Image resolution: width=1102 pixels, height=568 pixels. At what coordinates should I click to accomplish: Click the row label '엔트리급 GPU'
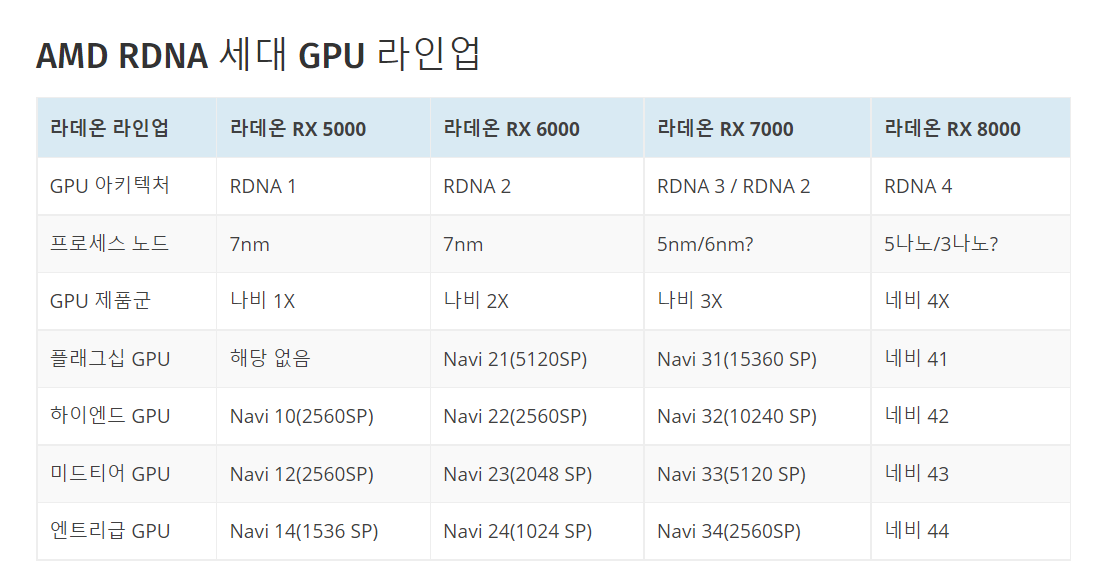[127, 531]
